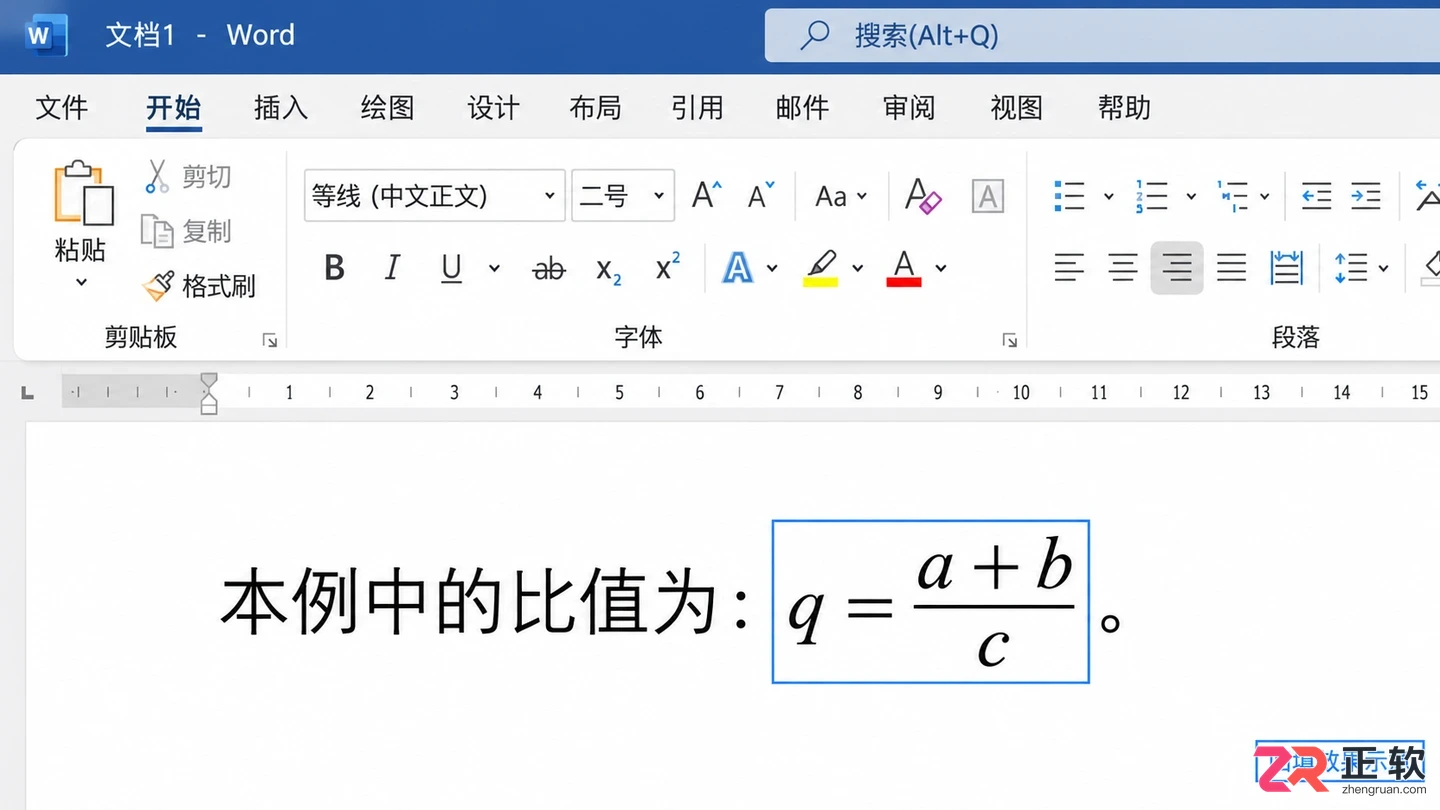Click the Copy (复制) icon
This screenshot has height=810, width=1440.
click(157, 231)
